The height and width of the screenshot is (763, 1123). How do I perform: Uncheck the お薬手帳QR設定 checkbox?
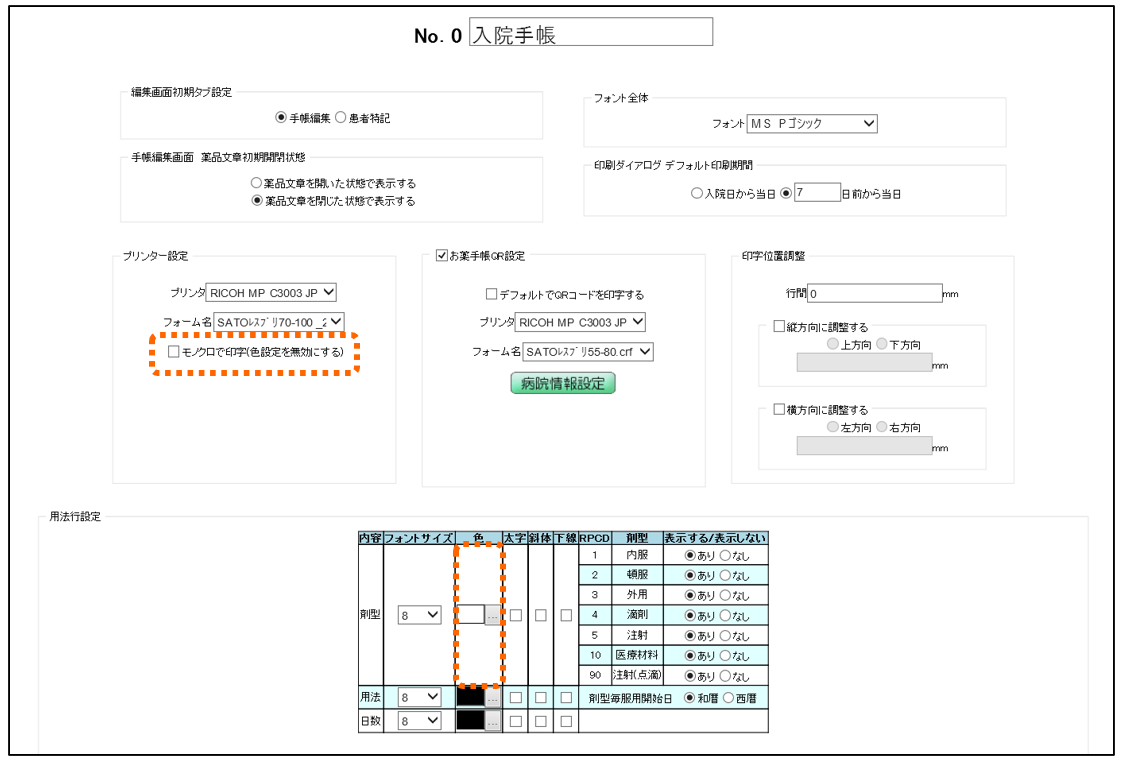(x=443, y=256)
